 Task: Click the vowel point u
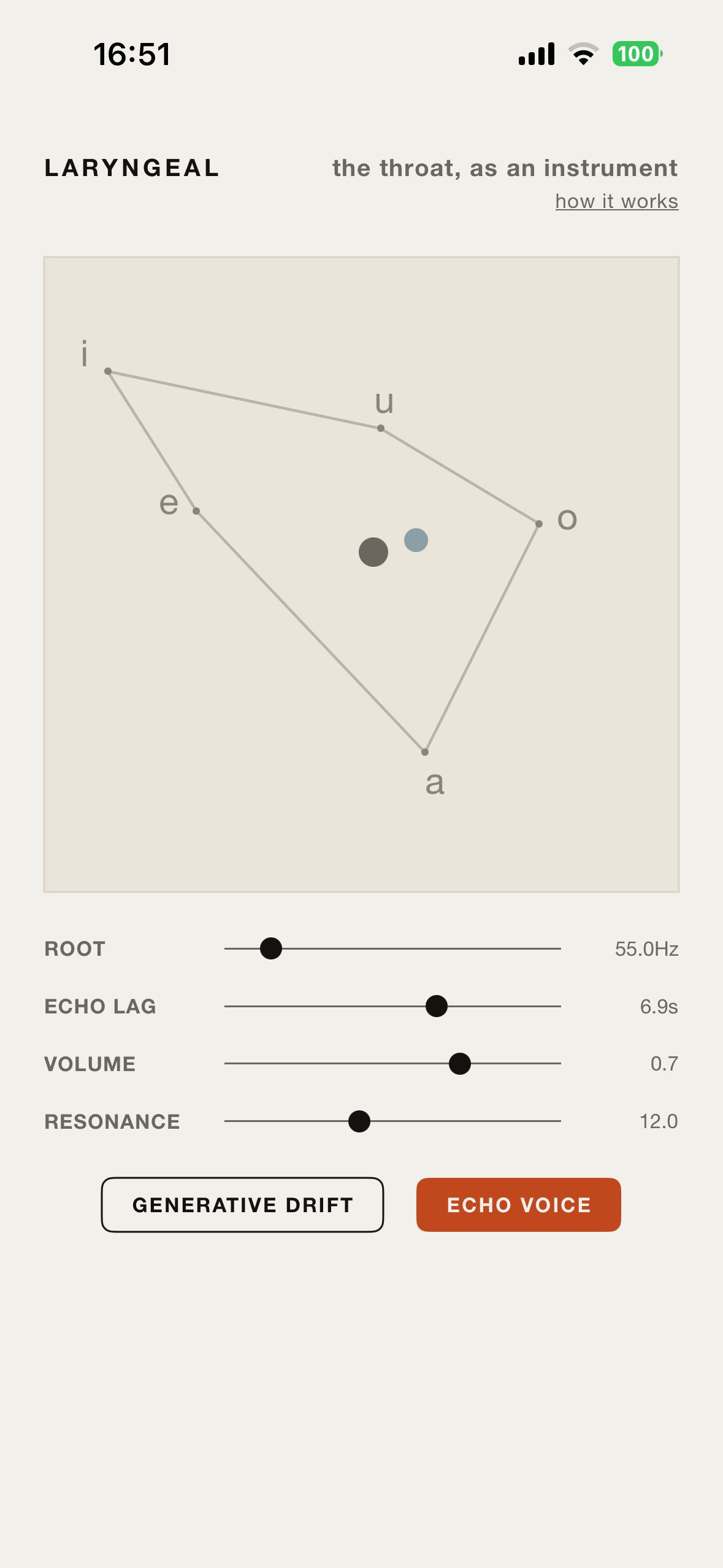381,428
